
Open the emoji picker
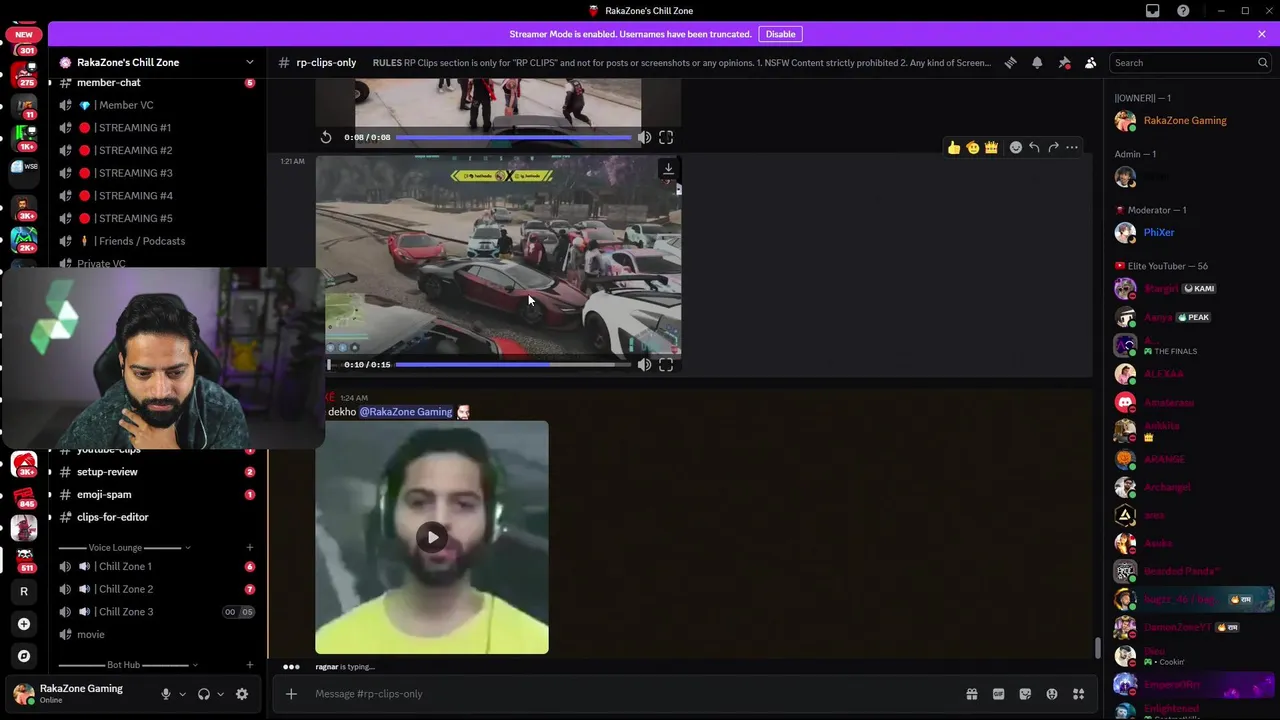click(1052, 694)
